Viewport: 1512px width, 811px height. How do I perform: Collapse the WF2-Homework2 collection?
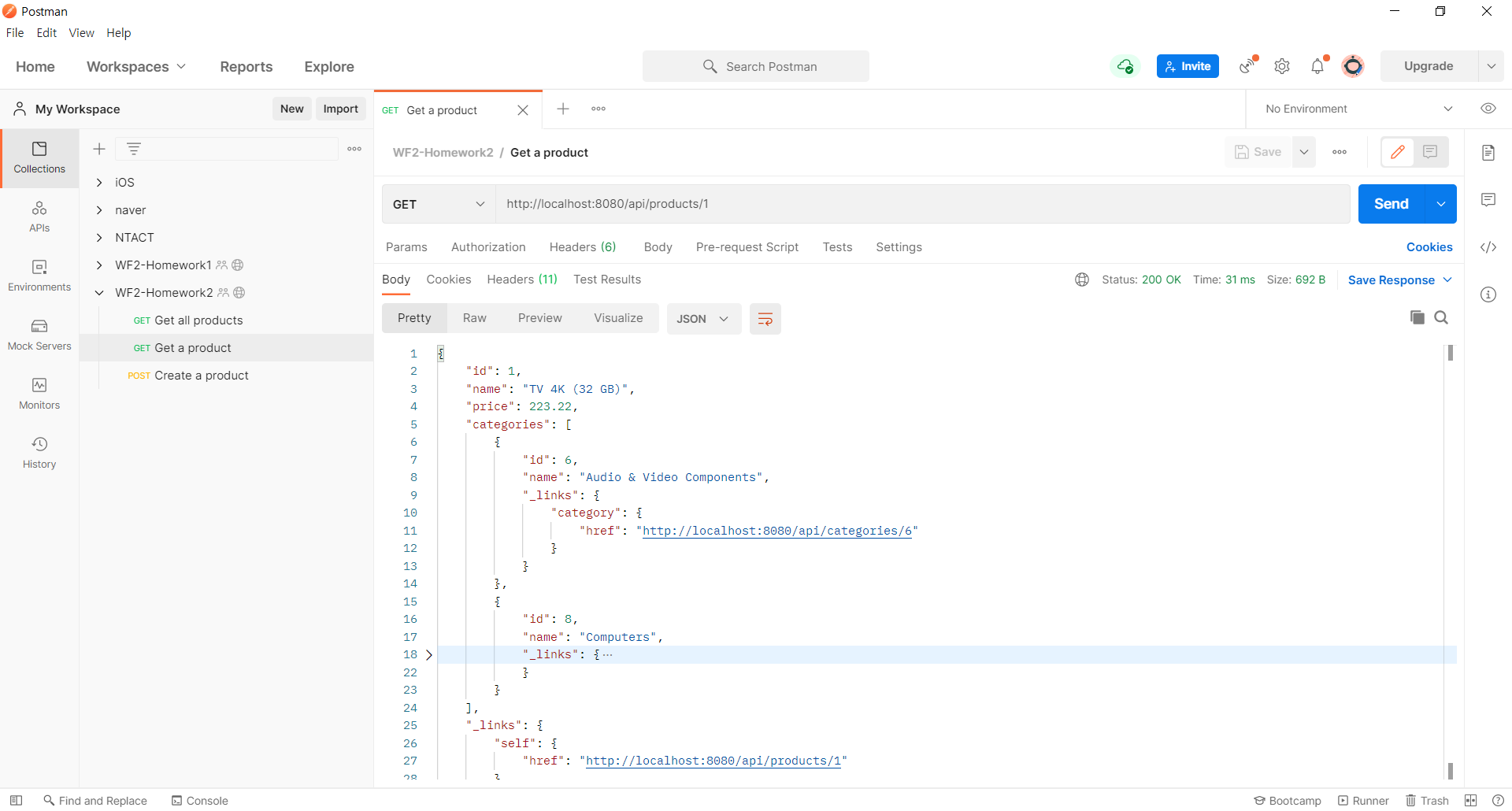(x=99, y=293)
